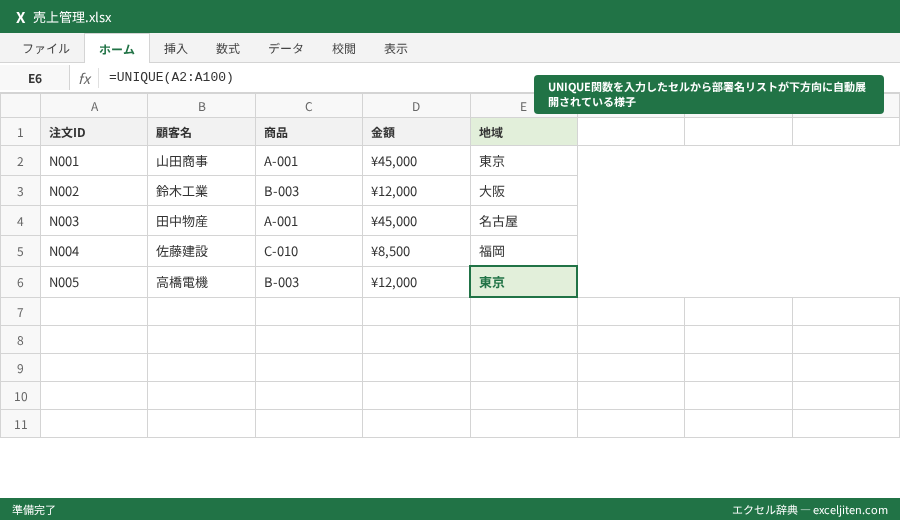Click the 大阪 region cell

523,191
